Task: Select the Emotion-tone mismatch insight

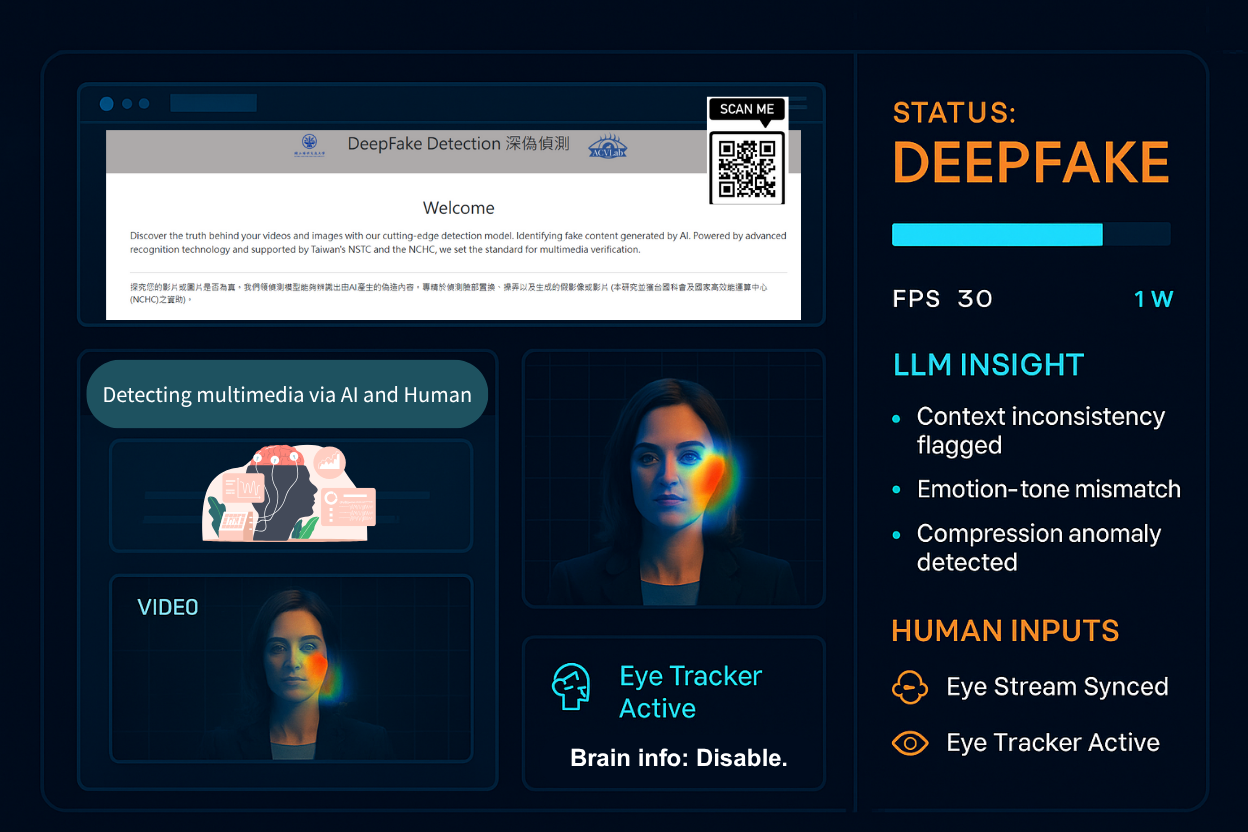Action: click(1048, 489)
